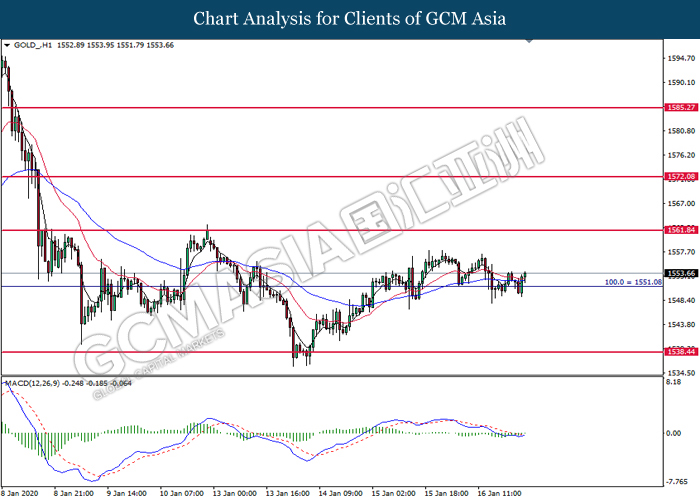The height and width of the screenshot is (500, 700).
Task: Click the '16 Jan 11:00' time label
Action: pyautogui.click(x=499, y=493)
